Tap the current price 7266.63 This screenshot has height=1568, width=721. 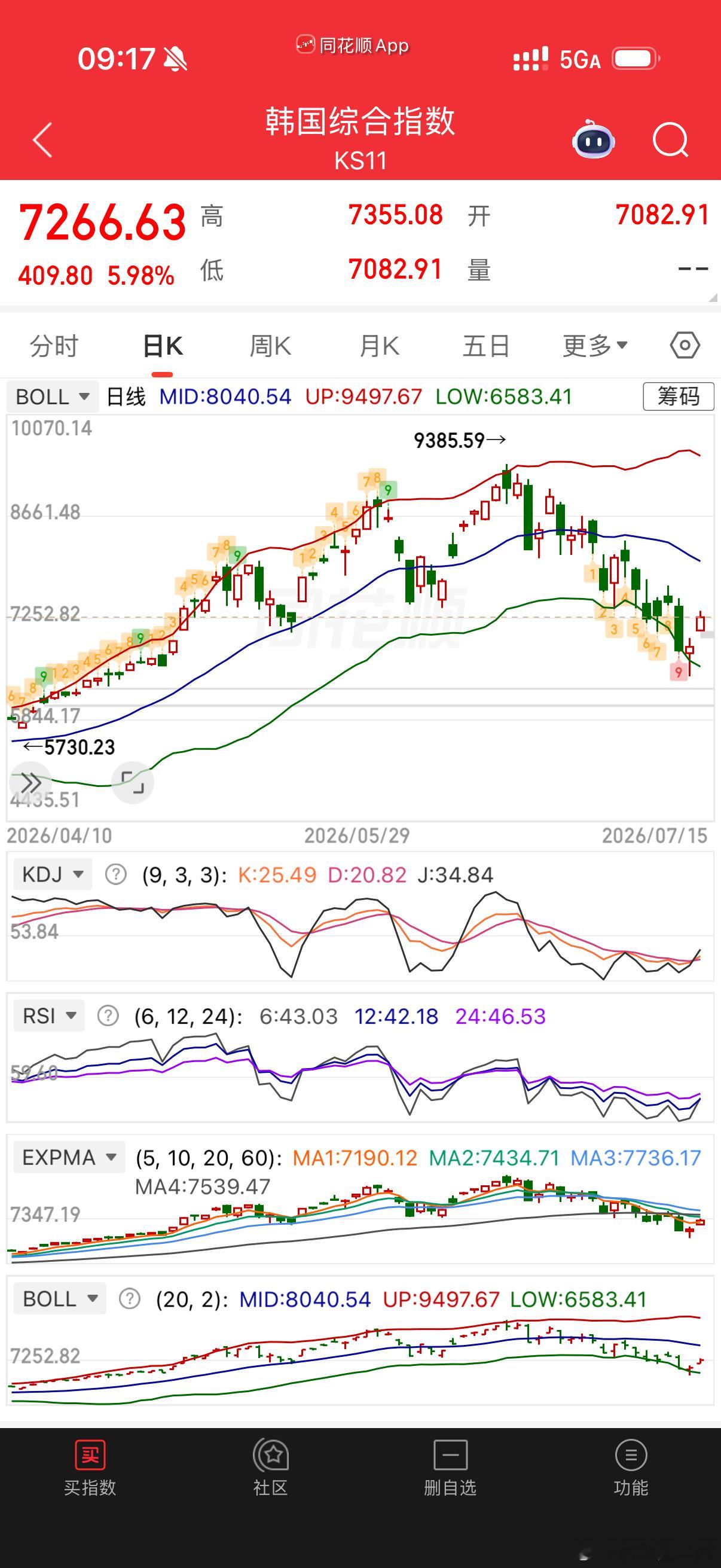coord(103,221)
